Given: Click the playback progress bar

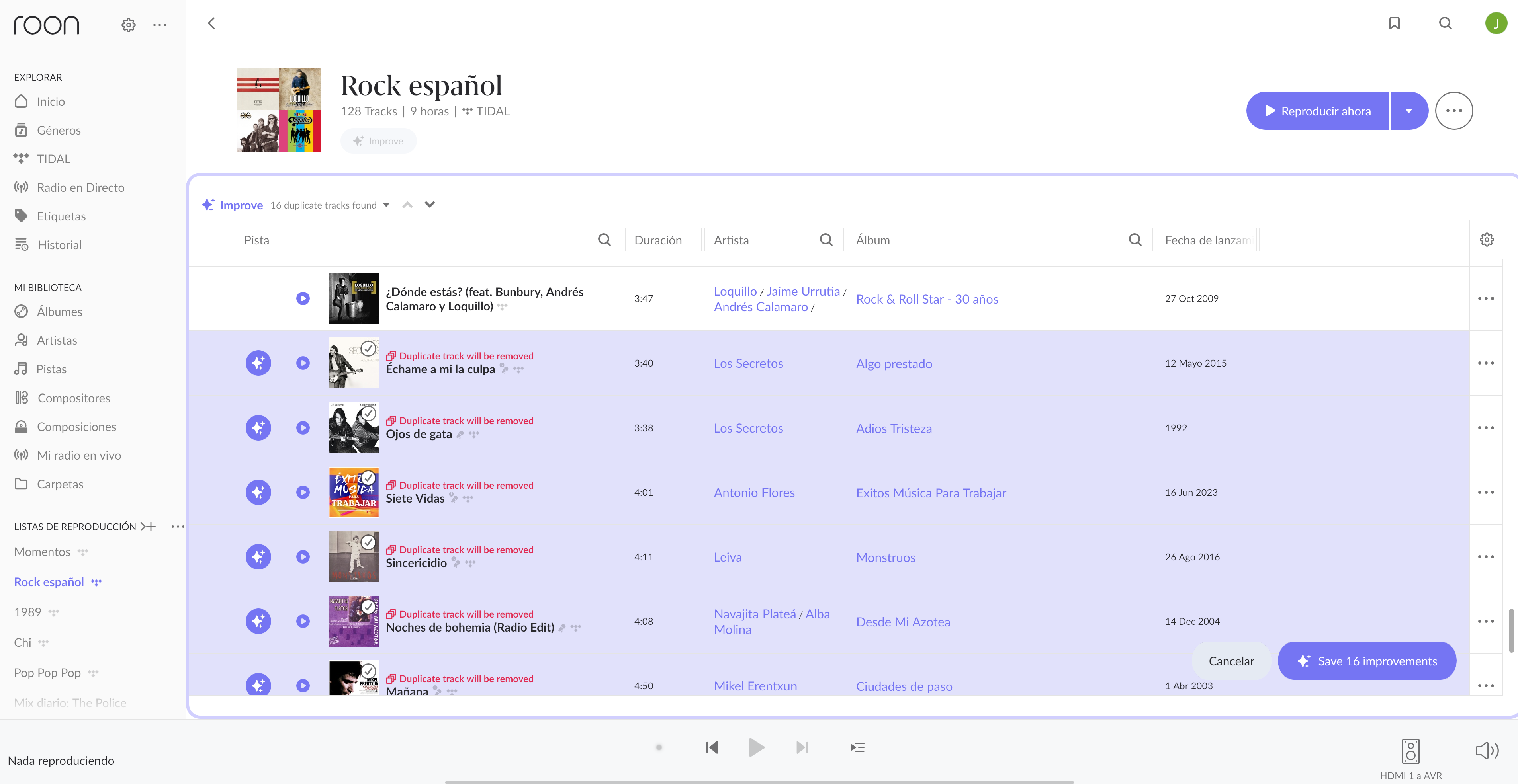Looking at the screenshot, I should tap(759, 782).
